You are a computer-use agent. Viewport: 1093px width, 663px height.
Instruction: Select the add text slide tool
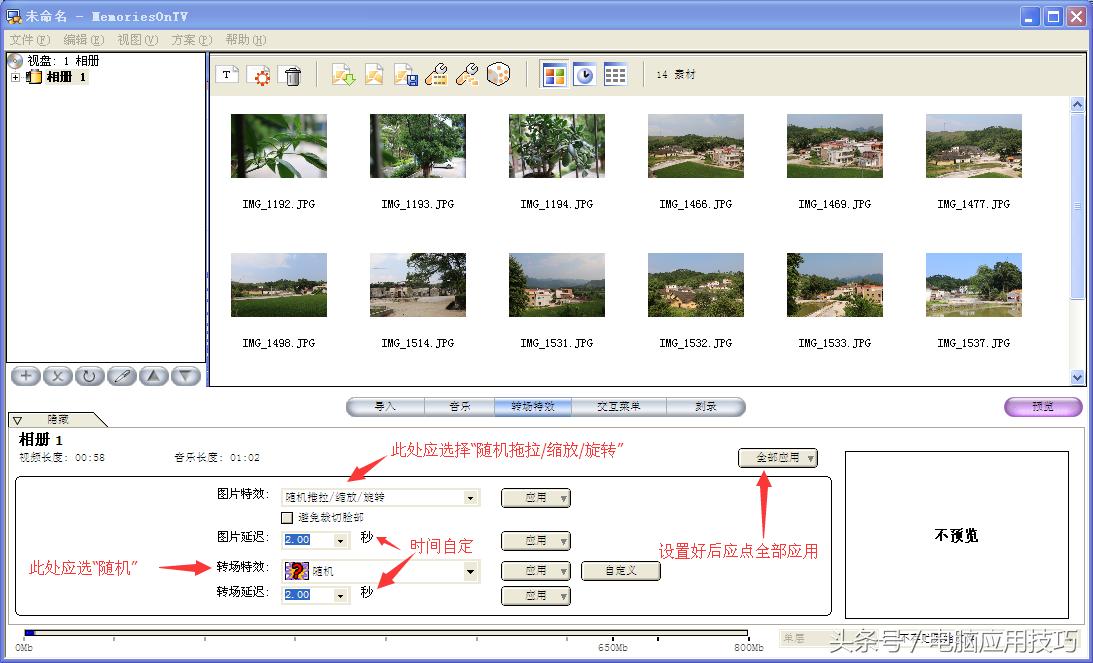point(228,74)
